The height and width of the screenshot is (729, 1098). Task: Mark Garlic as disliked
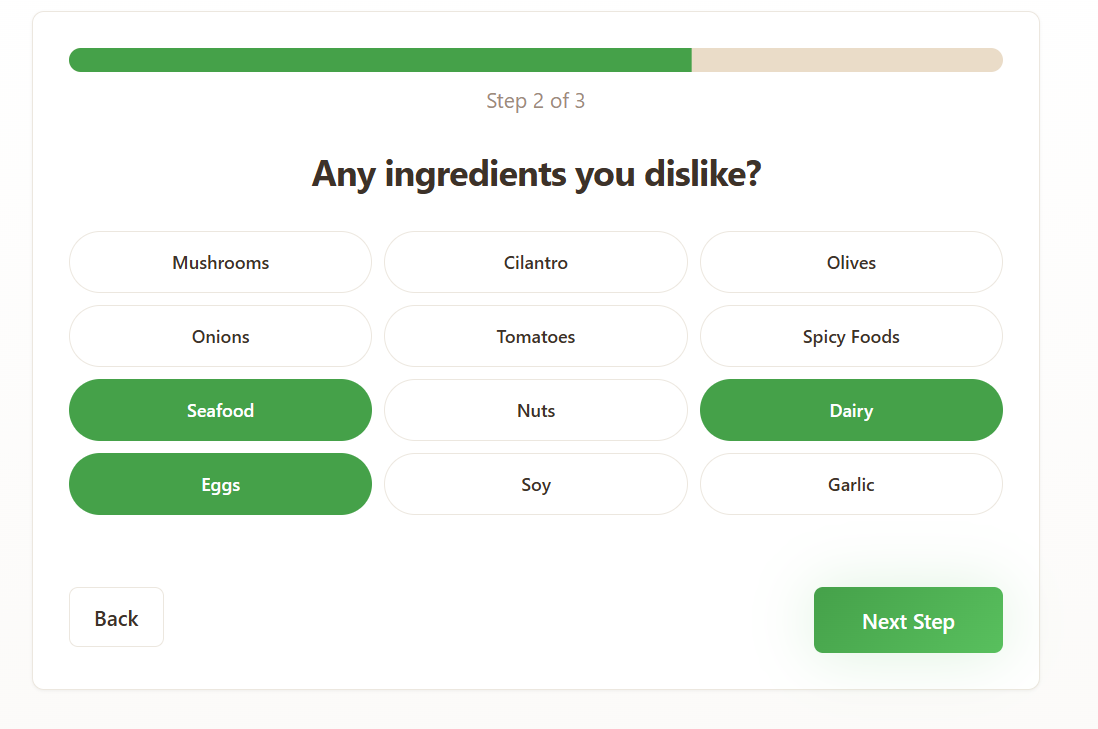coord(851,484)
